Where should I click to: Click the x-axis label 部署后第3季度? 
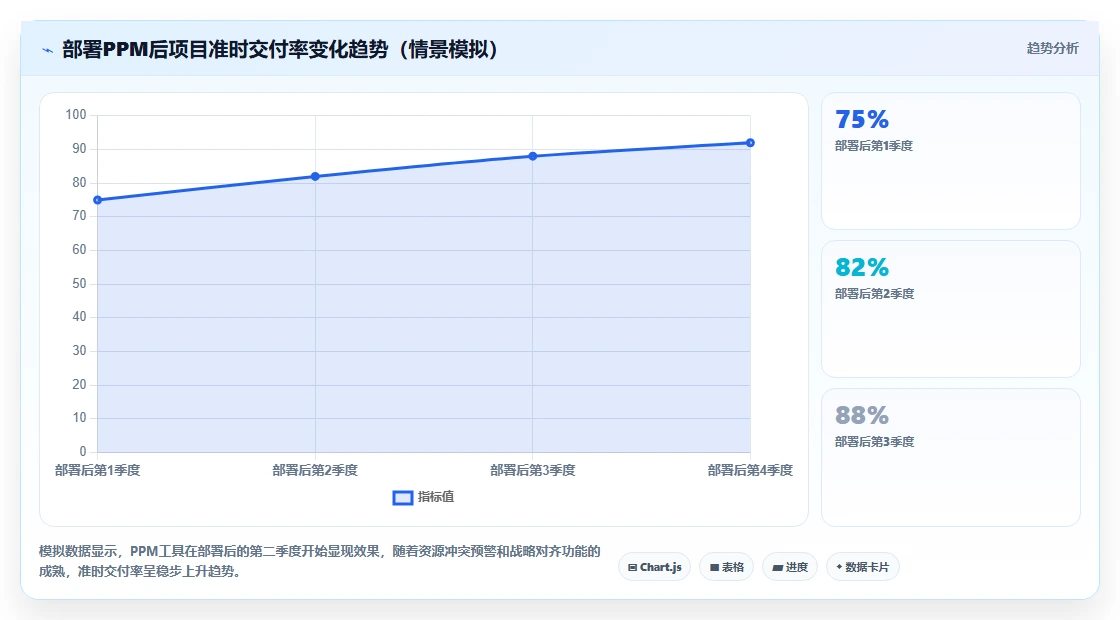[x=533, y=470]
